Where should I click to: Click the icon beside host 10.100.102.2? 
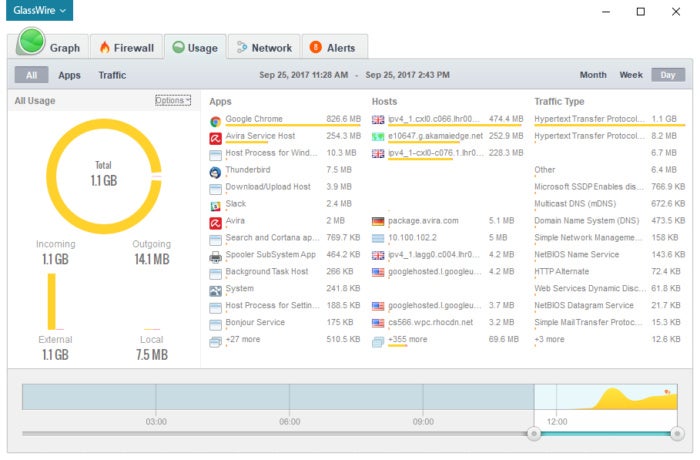coord(378,238)
